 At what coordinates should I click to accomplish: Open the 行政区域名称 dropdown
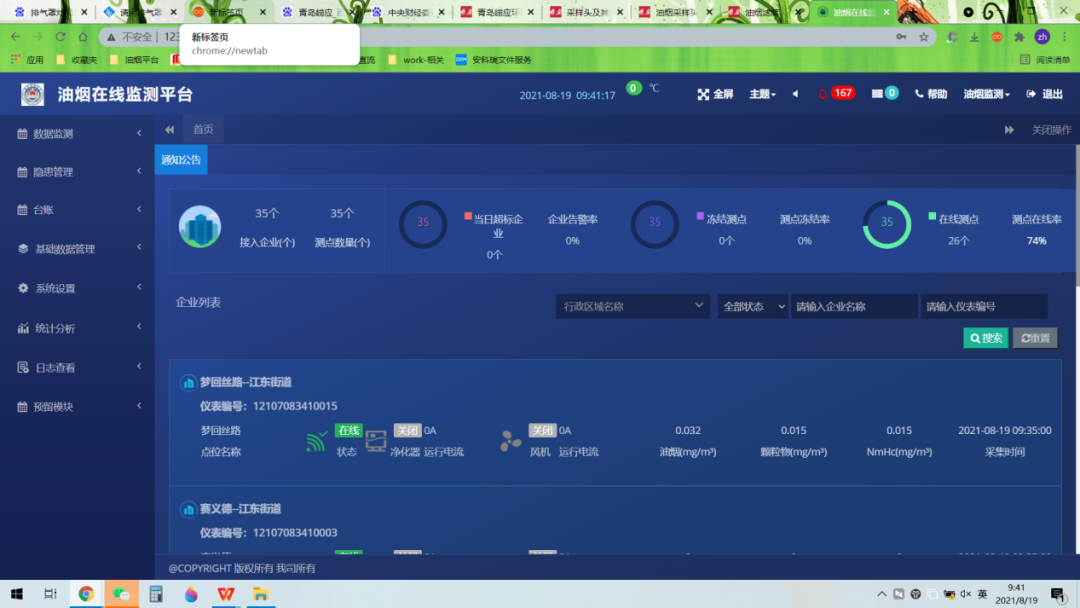tap(632, 305)
